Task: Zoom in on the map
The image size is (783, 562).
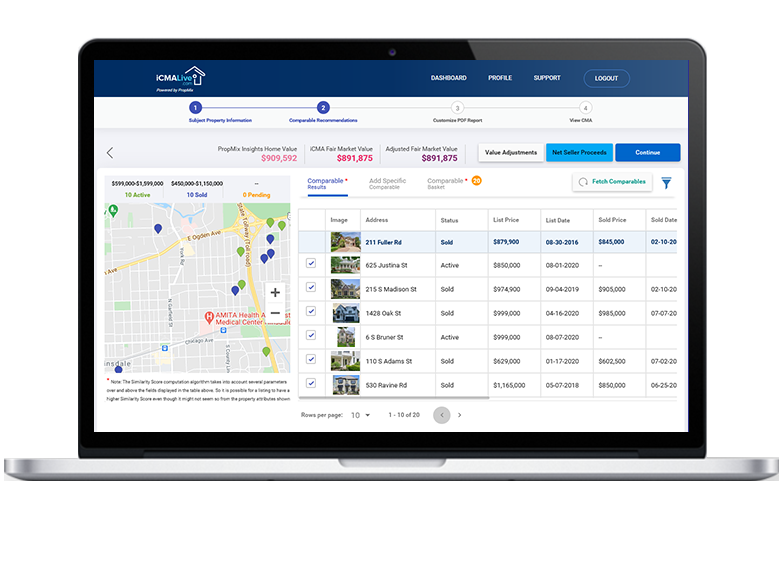Action: click(275, 293)
